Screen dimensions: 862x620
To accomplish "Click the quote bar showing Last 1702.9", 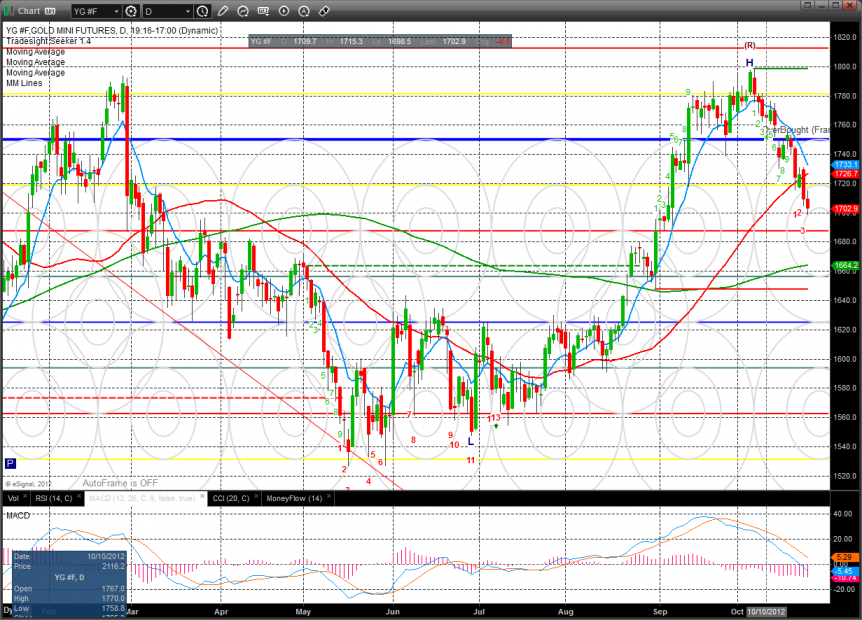I will [380, 41].
